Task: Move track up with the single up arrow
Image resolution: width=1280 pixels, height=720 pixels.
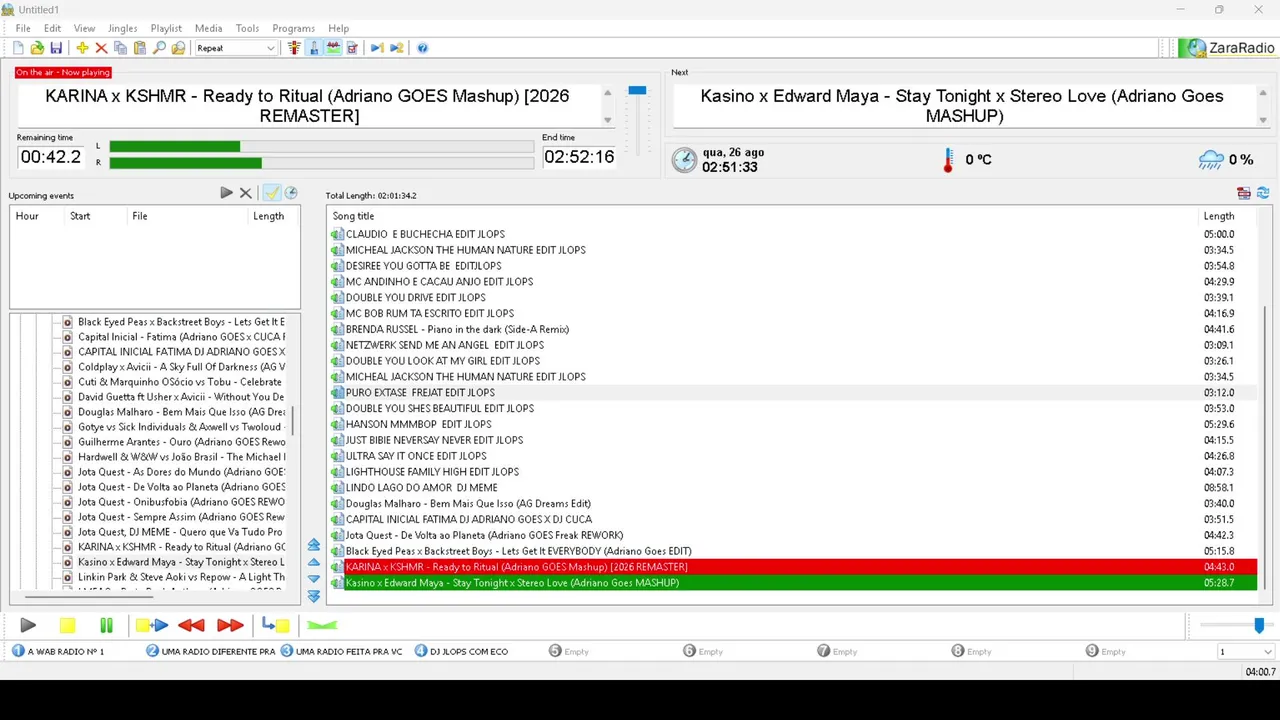Action: (314, 563)
